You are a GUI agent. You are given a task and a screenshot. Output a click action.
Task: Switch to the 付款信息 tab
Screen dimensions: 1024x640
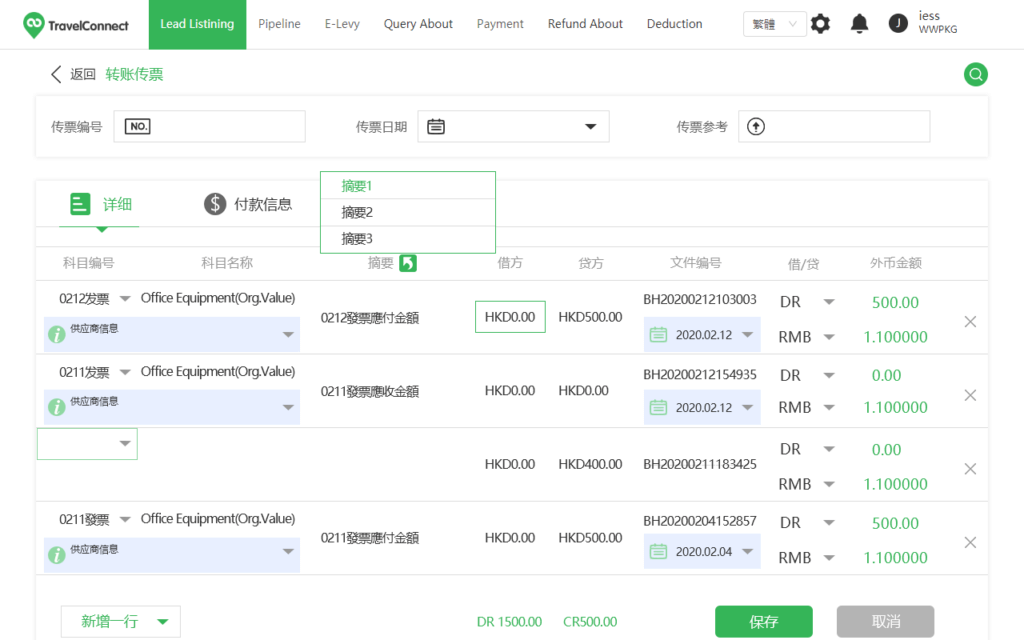coord(248,204)
